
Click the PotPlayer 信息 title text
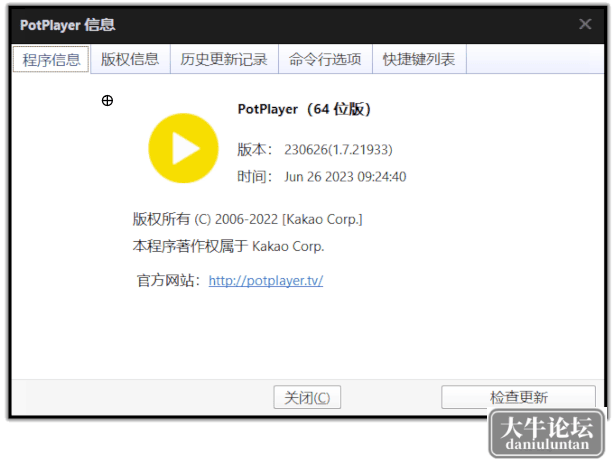tap(68, 25)
